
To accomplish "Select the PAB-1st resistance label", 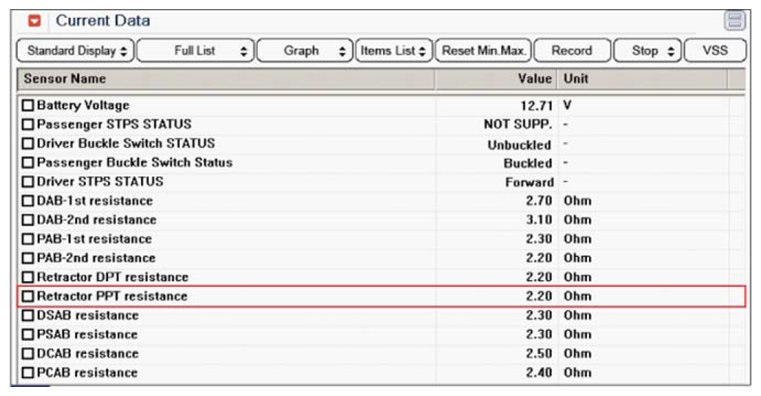I will (94, 239).
